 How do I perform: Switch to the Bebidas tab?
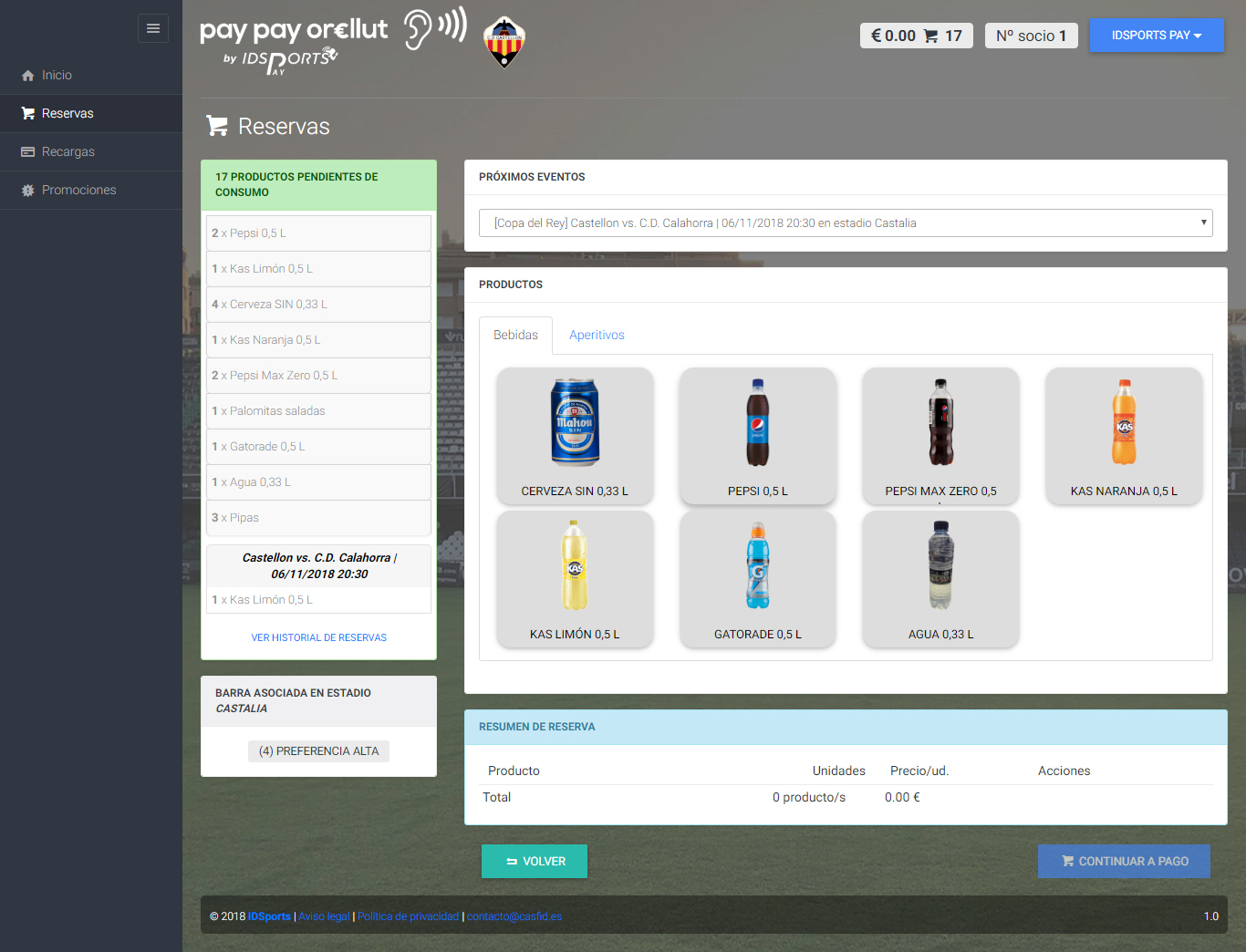(x=515, y=335)
